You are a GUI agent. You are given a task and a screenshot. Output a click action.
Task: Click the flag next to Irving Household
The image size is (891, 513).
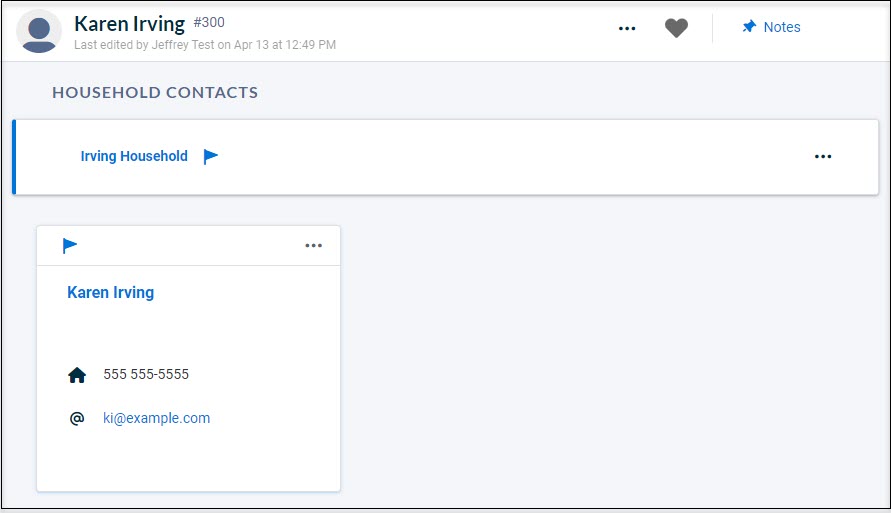pos(211,156)
